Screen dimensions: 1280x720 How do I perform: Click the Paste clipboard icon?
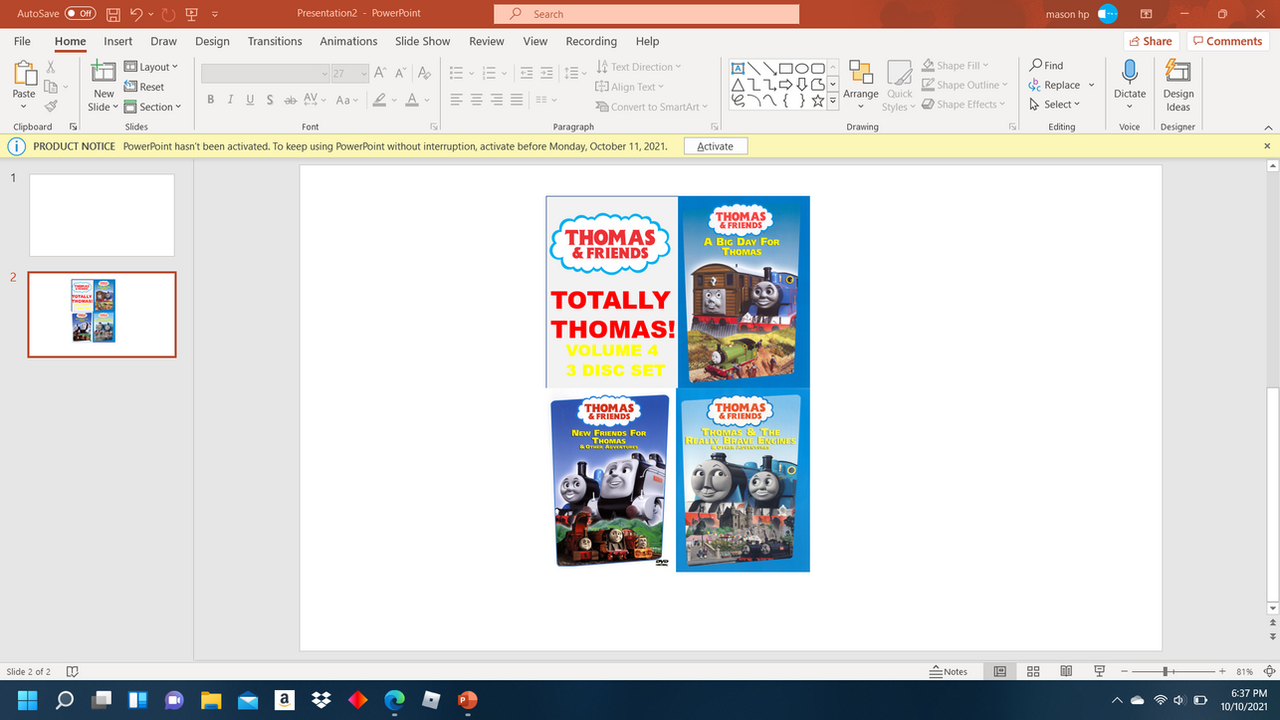pos(23,74)
